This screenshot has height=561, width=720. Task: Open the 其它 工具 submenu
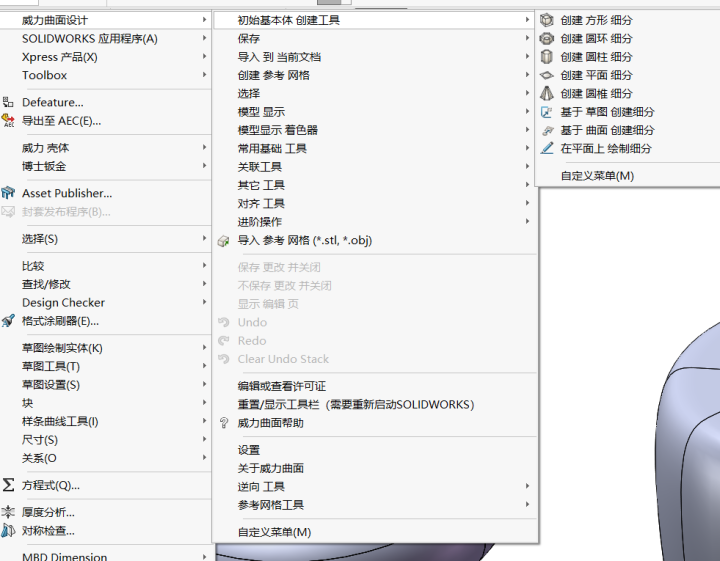coord(375,185)
